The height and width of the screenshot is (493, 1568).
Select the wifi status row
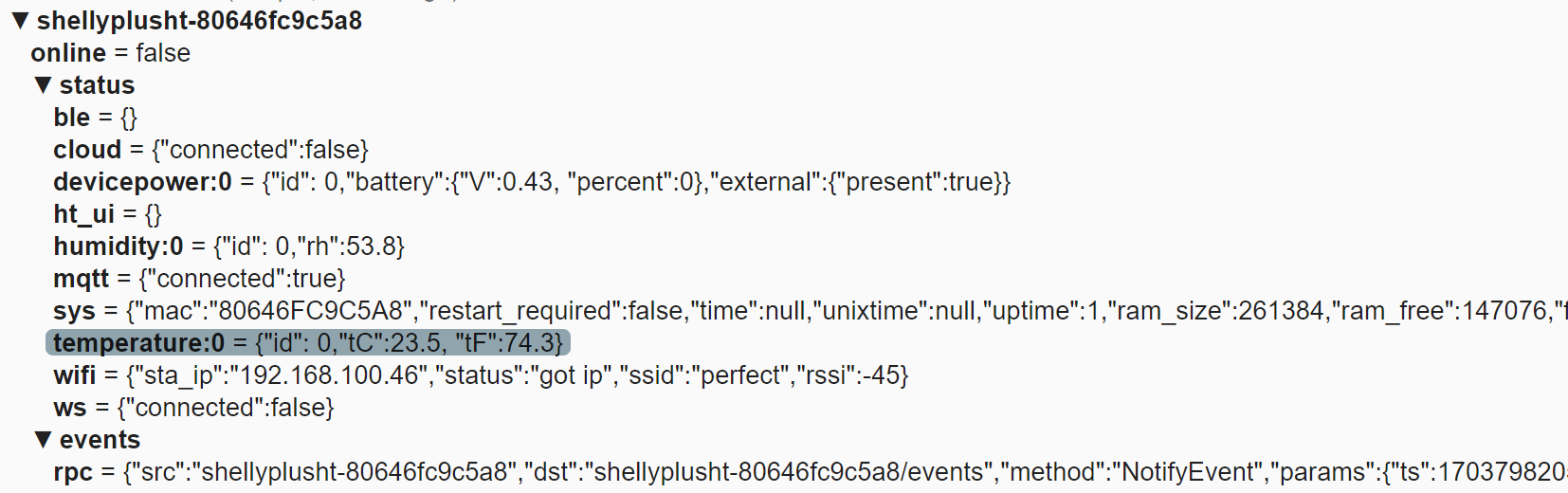481,375
